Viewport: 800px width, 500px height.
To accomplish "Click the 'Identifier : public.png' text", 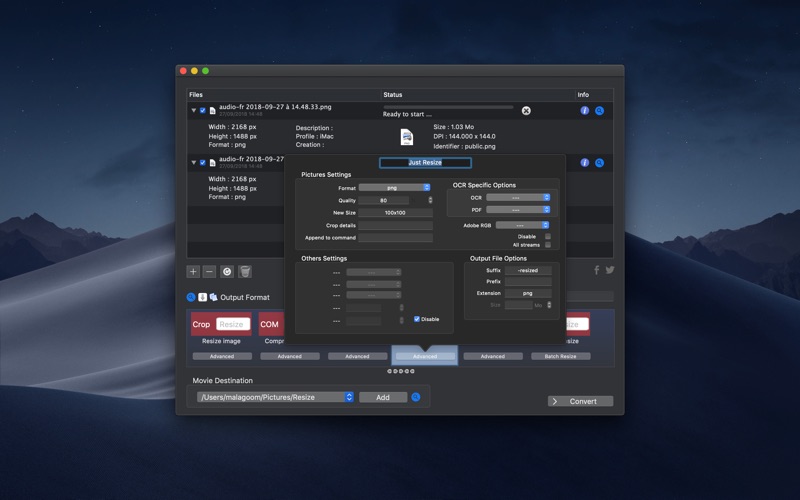I will point(464,146).
